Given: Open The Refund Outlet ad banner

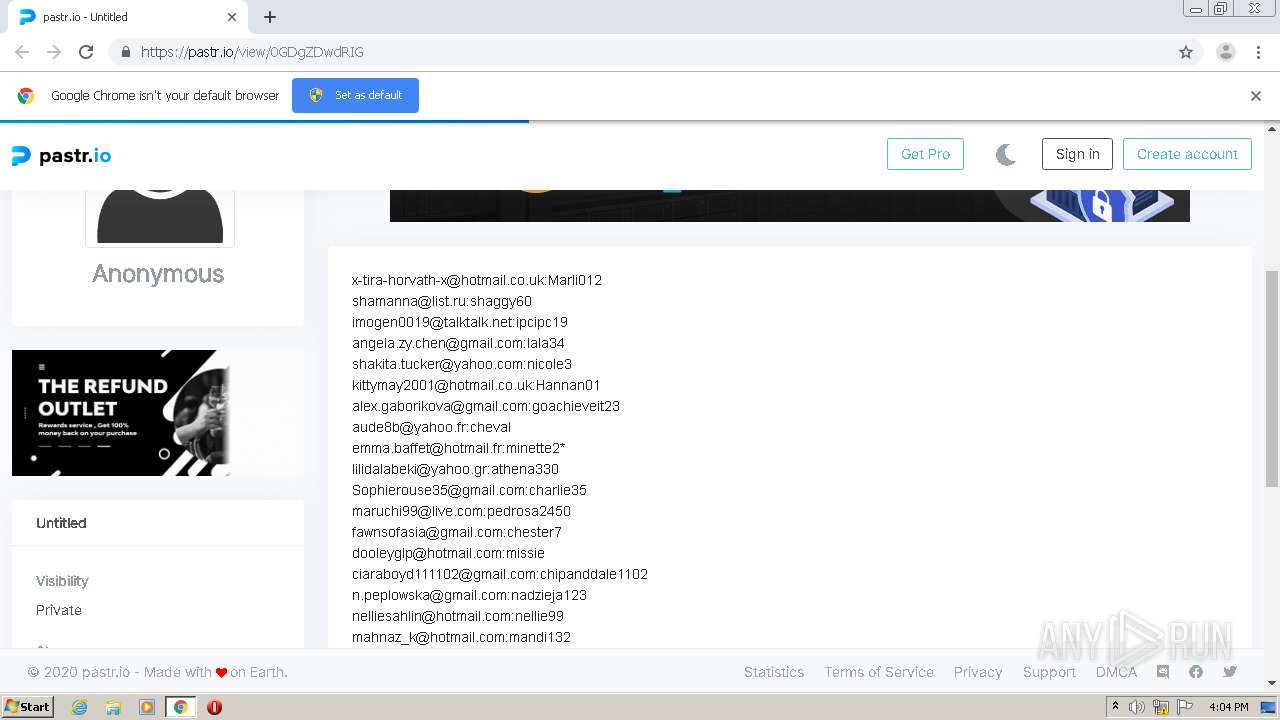Looking at the screenshot, I should pos(121,413).
